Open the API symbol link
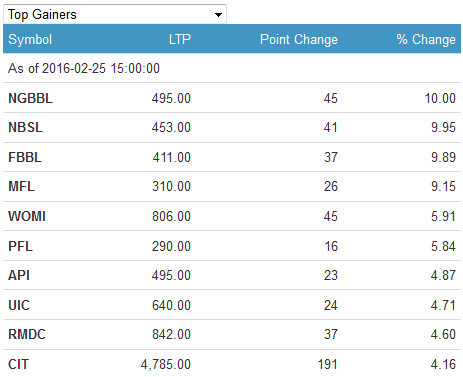The image size is (463, 377). click(x=19, y=275)
